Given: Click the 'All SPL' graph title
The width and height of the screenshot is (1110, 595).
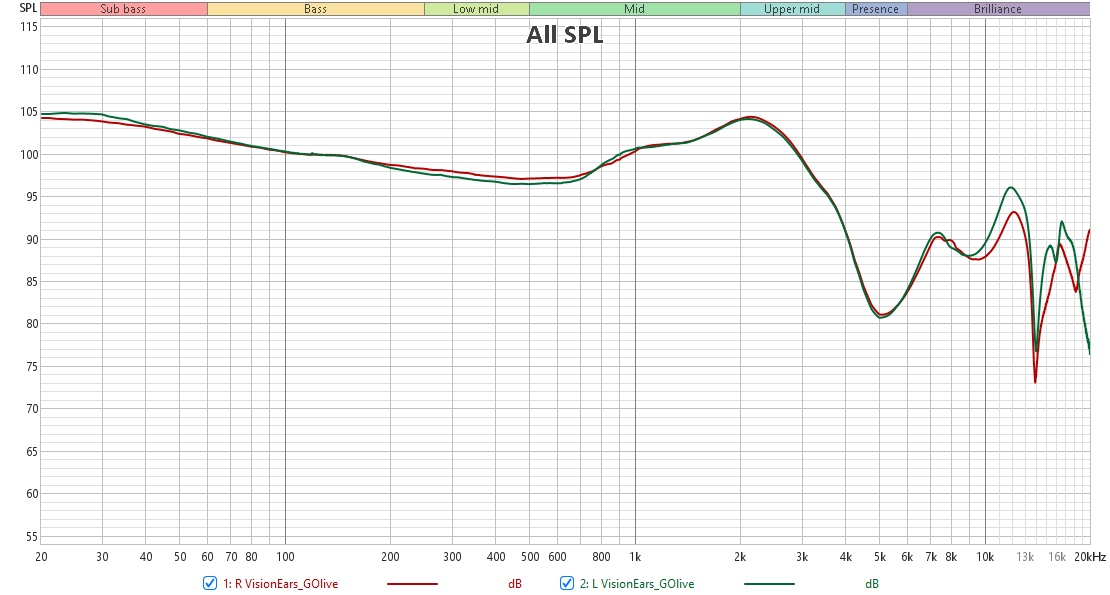Looking at the screenshot, I should click(x=564, y=35).
